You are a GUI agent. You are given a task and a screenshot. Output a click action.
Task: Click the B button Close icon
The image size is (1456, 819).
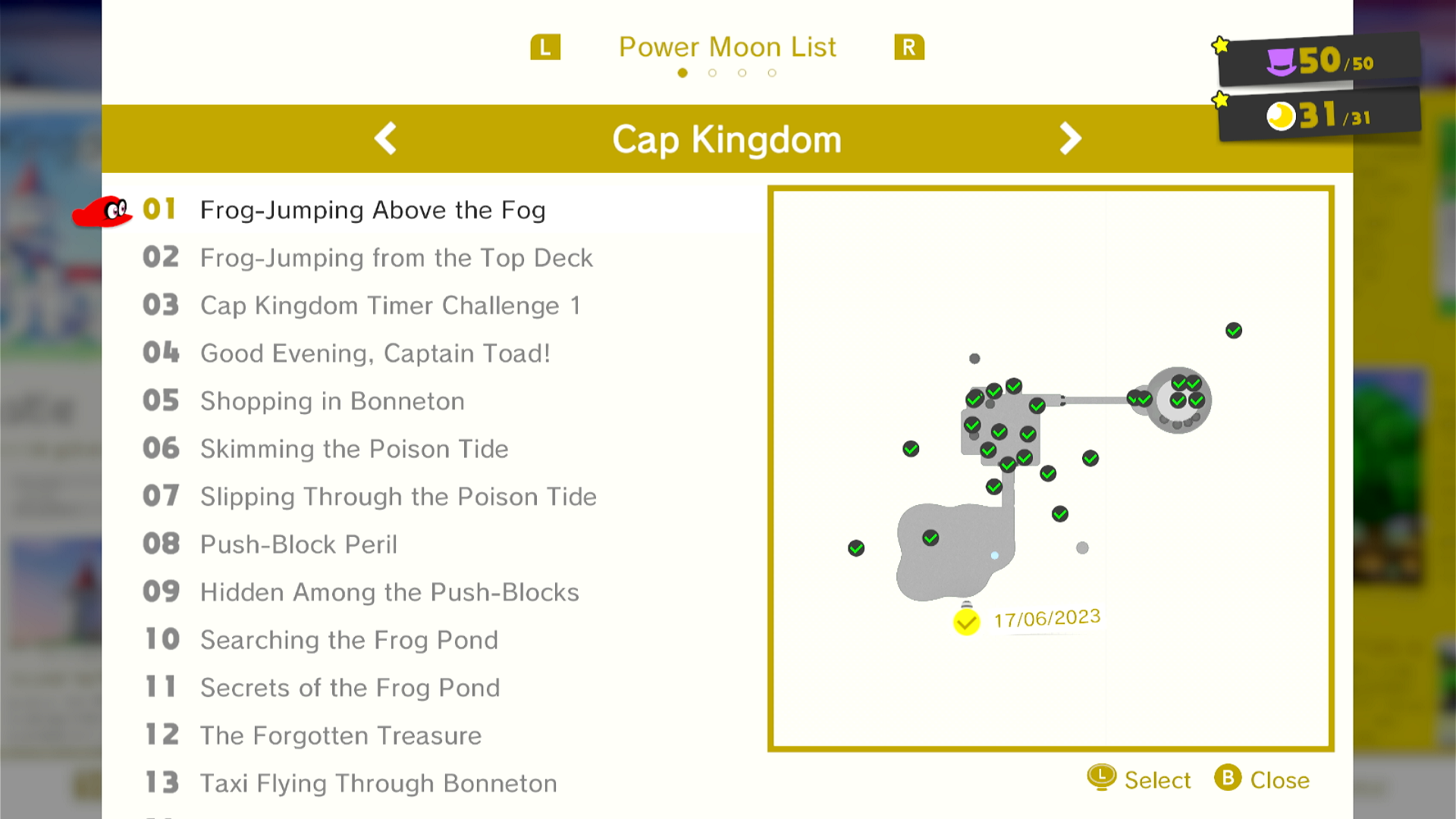click(x=1228, y=778)
